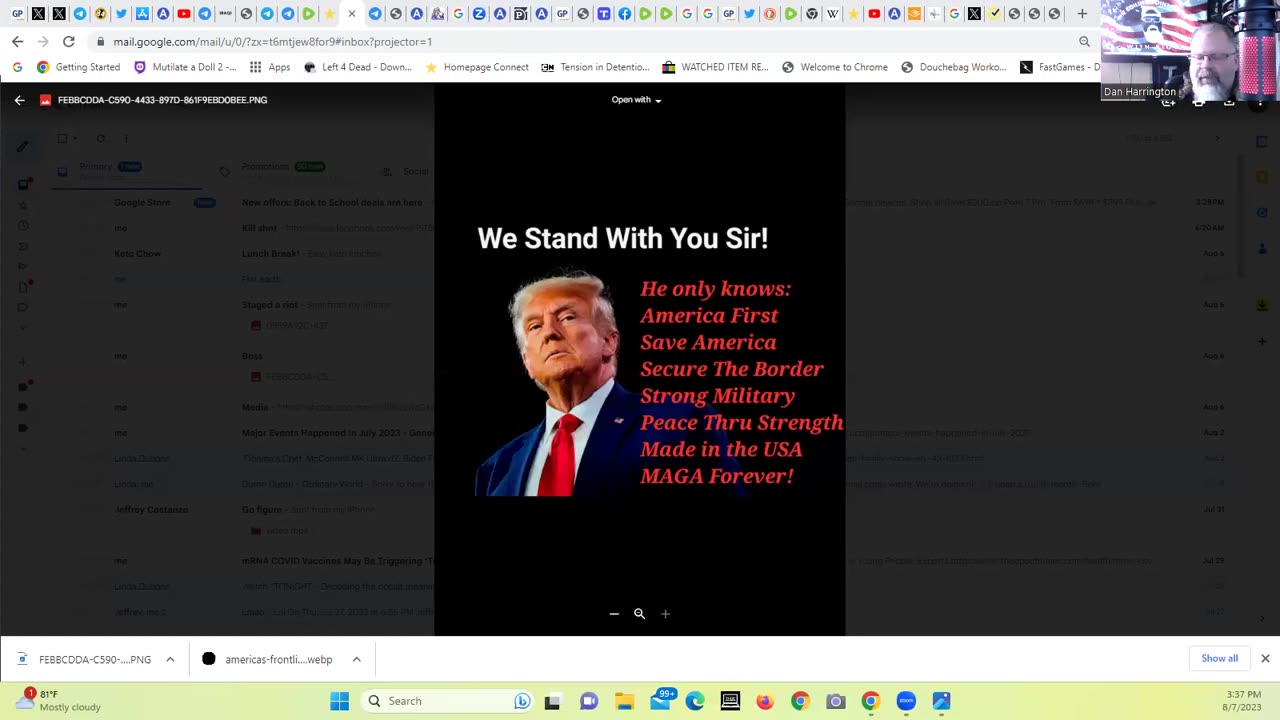
Task: Expand options for the FEBBCDDA PNG download
Action: pos(170,659)
